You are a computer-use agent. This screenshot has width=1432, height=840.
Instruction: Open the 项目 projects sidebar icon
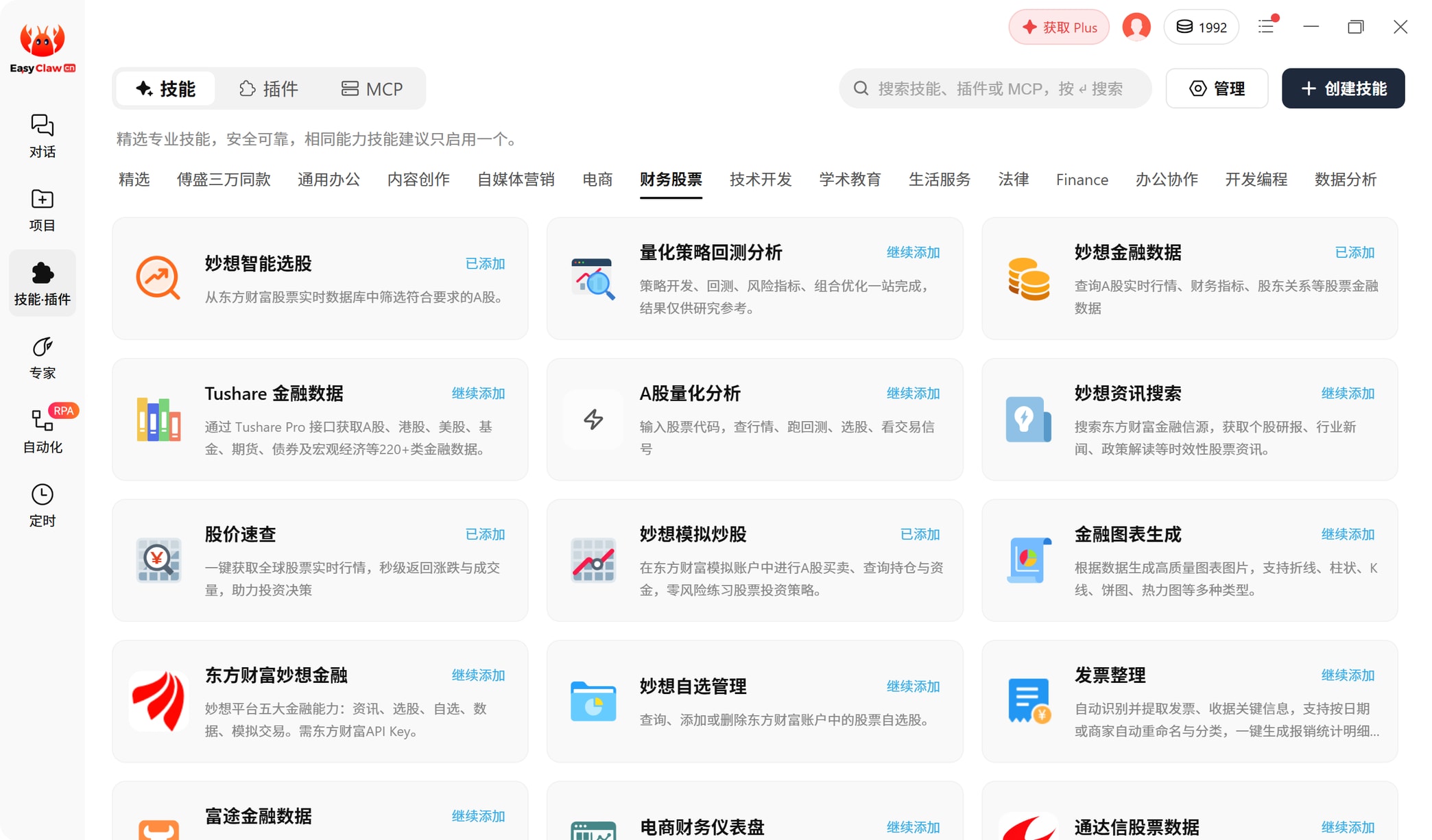tap(42, 210)
